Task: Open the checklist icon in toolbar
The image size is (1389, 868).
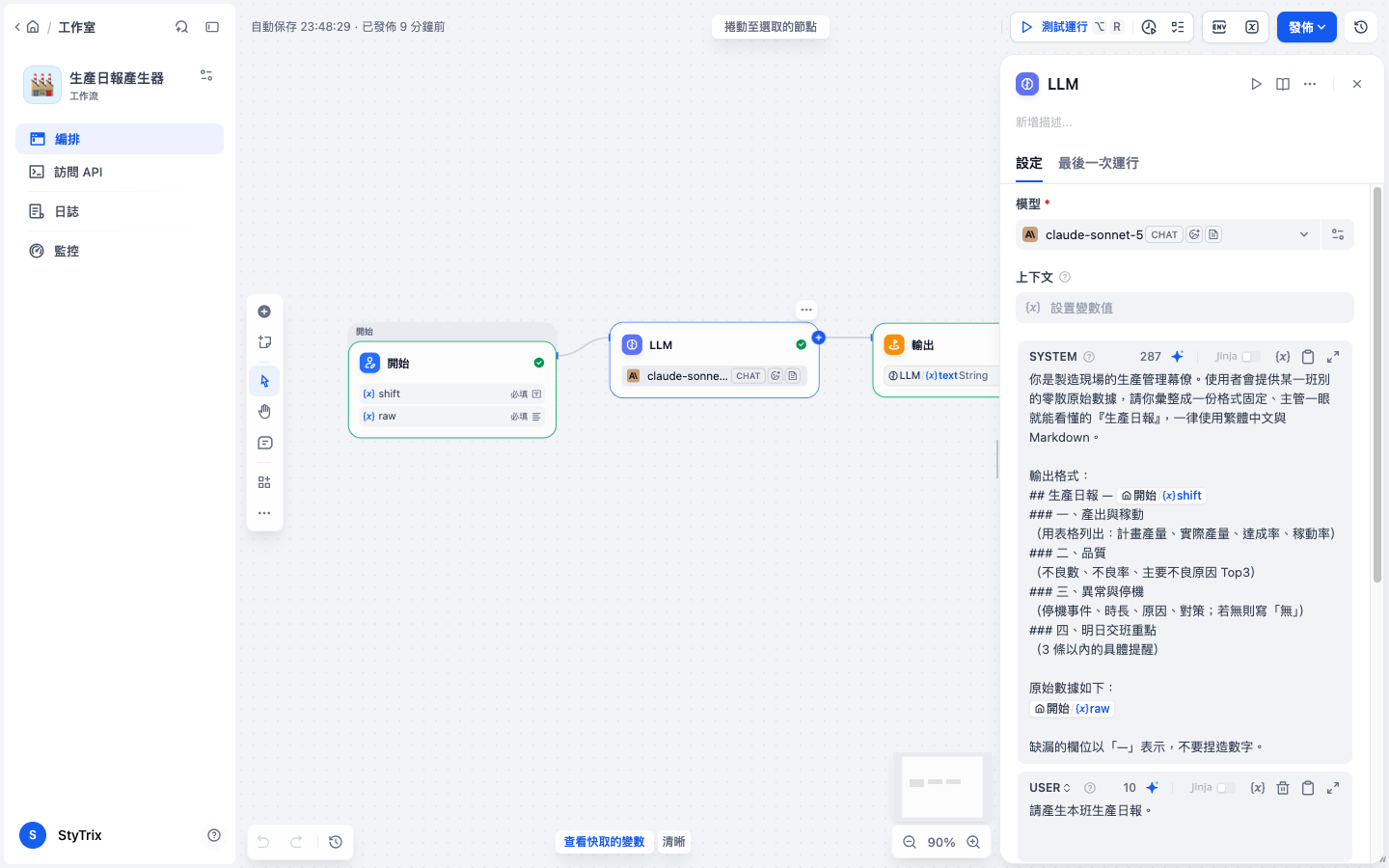Action: point(1178,27)
